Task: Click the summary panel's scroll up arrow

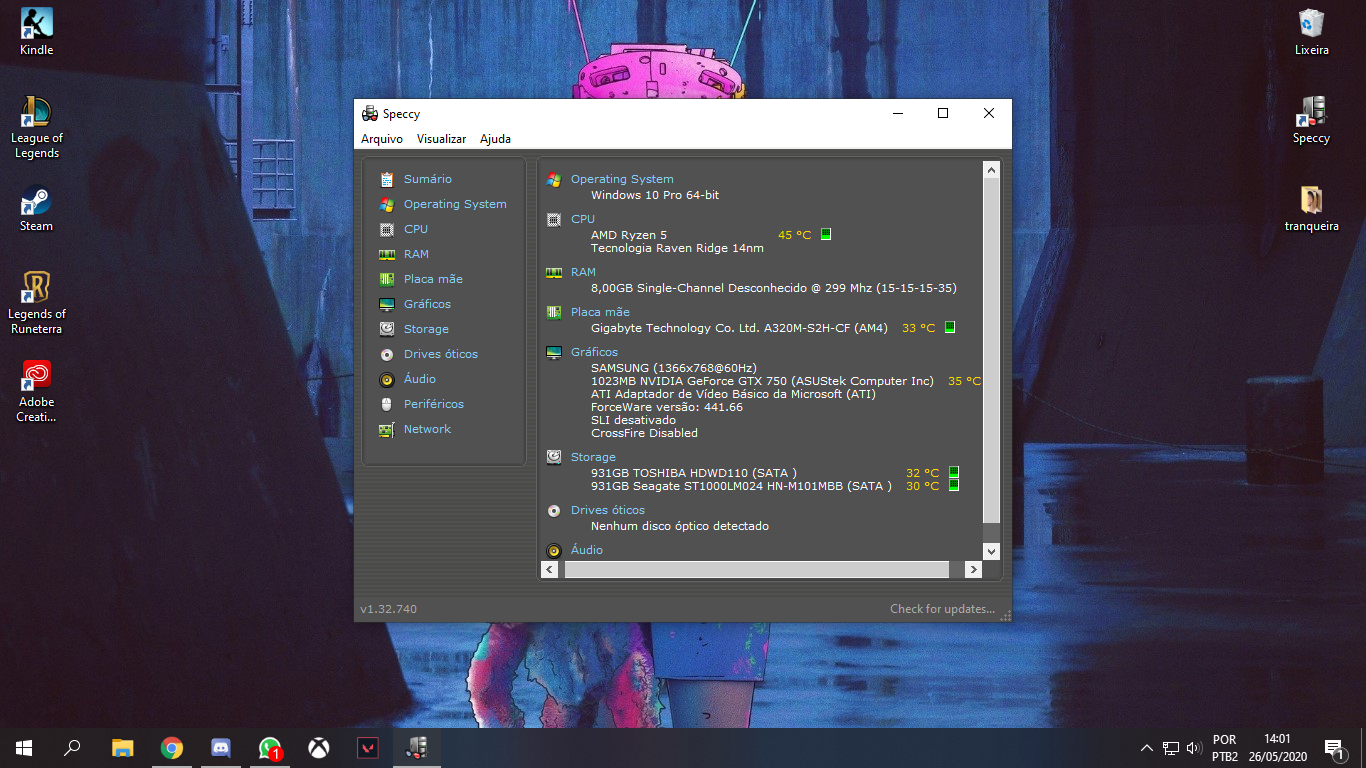Action: (x=991, y=169)
